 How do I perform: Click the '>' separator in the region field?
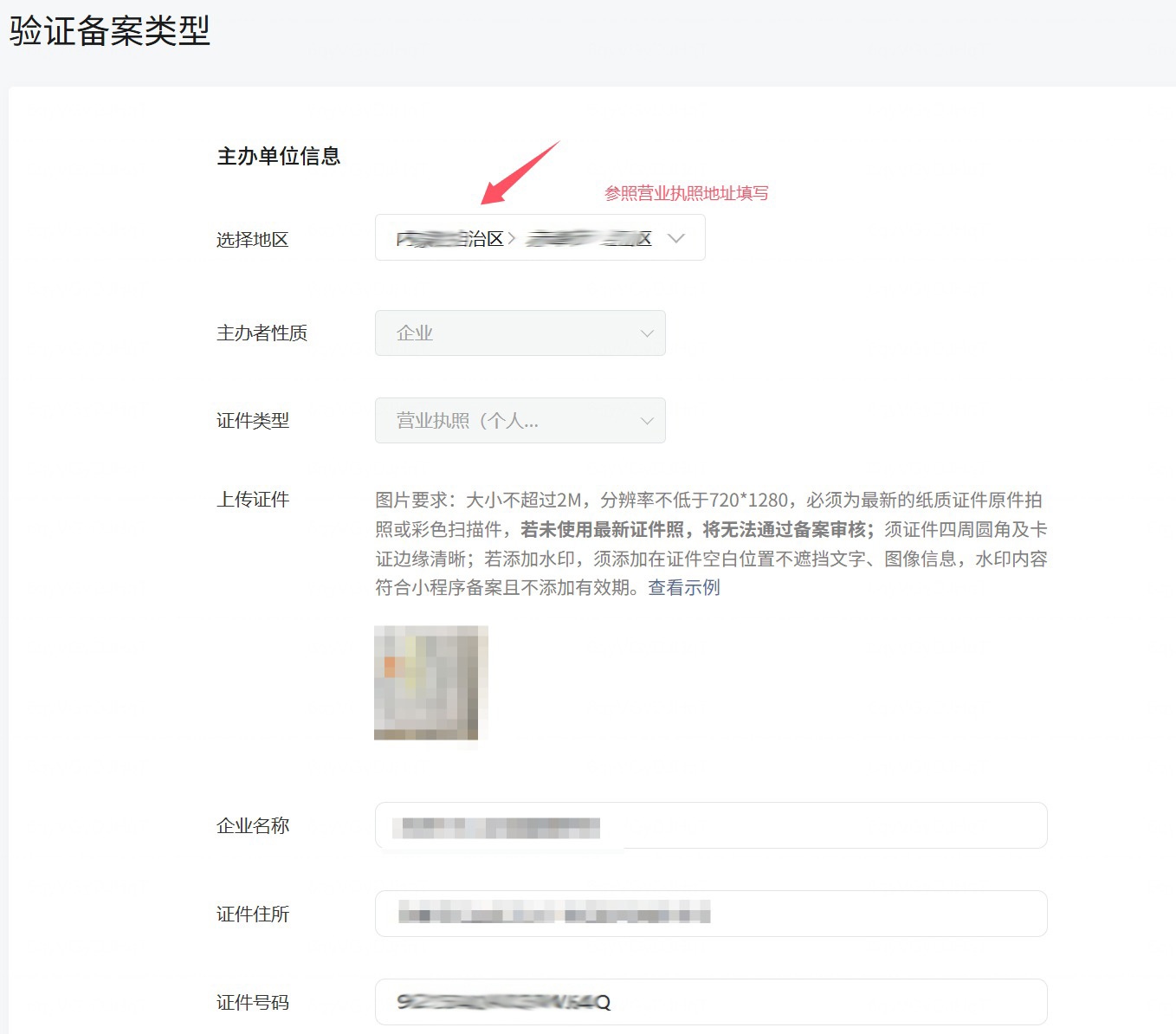click(512, 238)
